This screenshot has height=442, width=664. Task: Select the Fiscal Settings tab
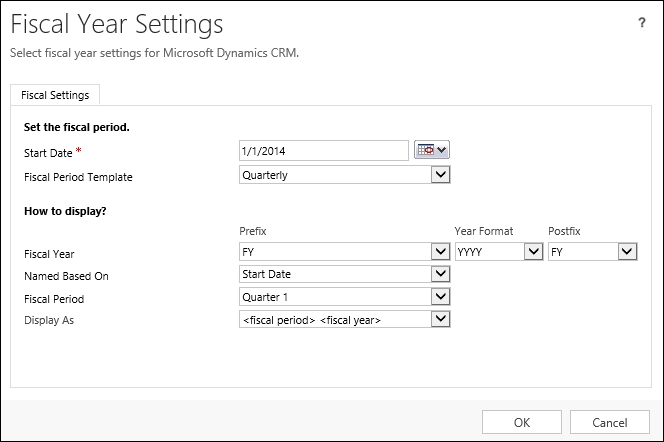click(x=55, y=95)
